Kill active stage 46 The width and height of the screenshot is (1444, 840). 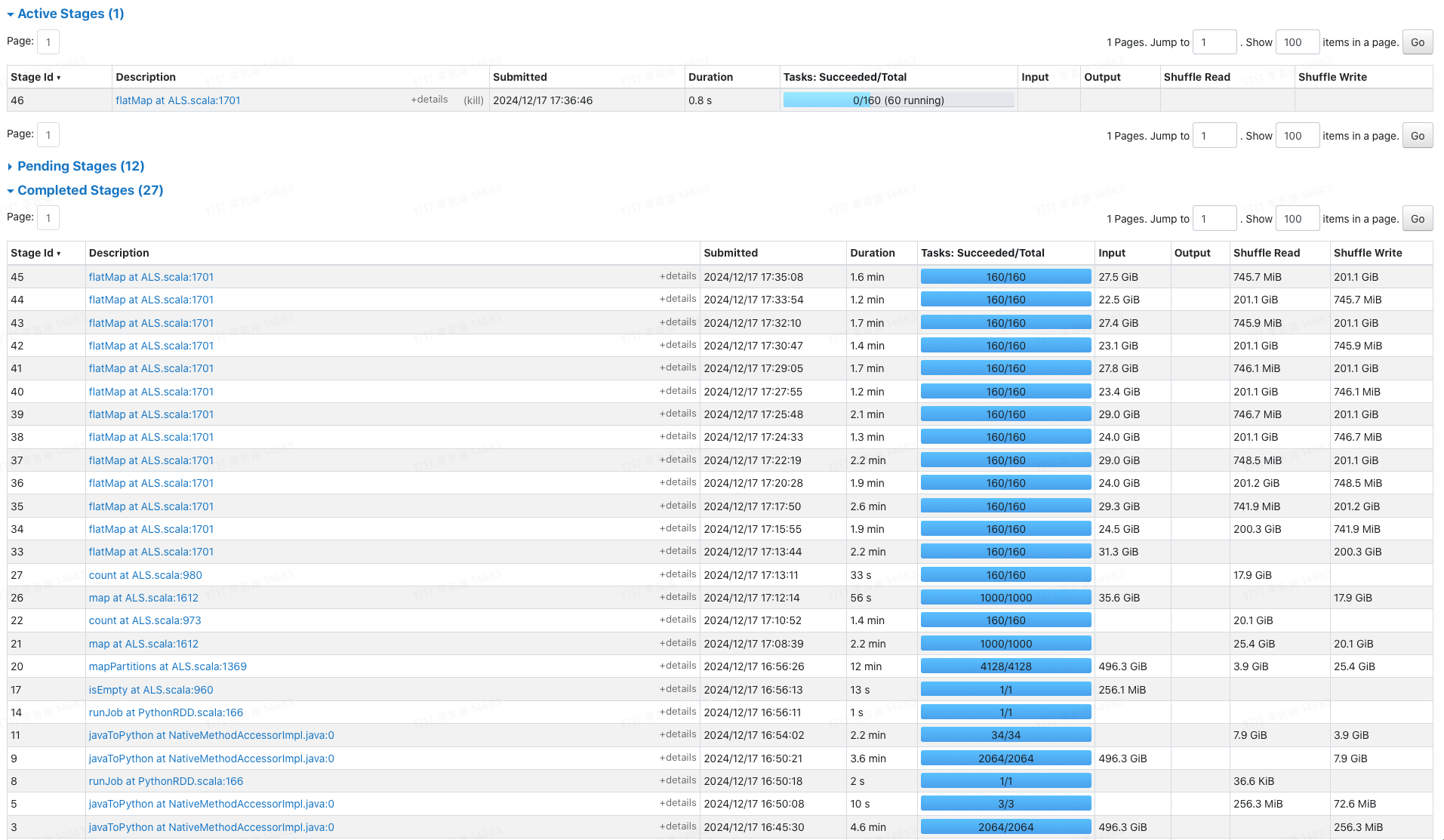point(473,100)
